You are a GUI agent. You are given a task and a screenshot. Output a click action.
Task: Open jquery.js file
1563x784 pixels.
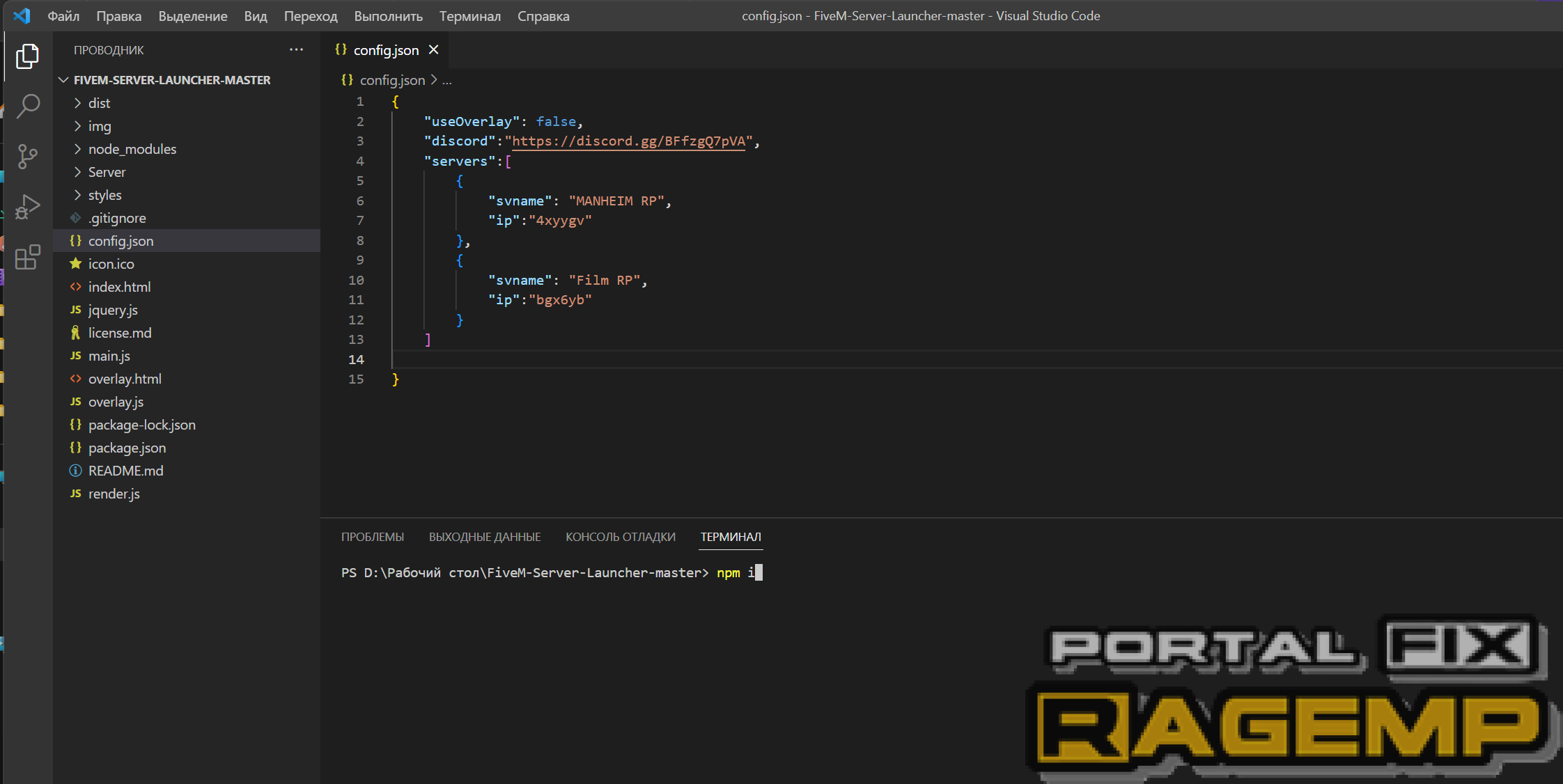(187, 310)
